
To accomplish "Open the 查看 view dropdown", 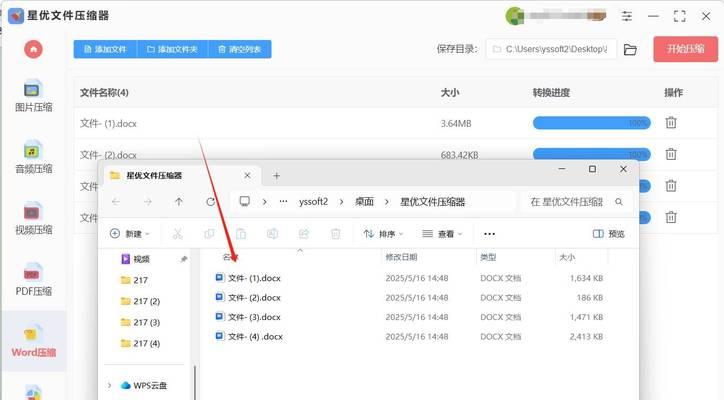I will 442,234.
